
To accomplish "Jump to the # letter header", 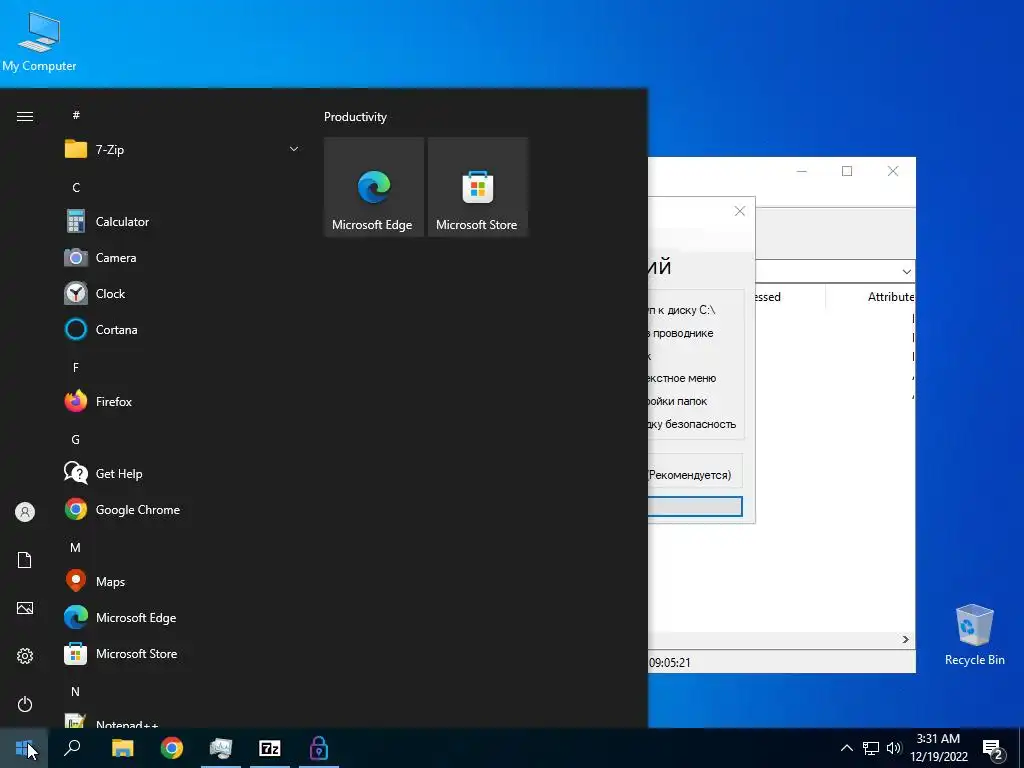I will point(76,115).
